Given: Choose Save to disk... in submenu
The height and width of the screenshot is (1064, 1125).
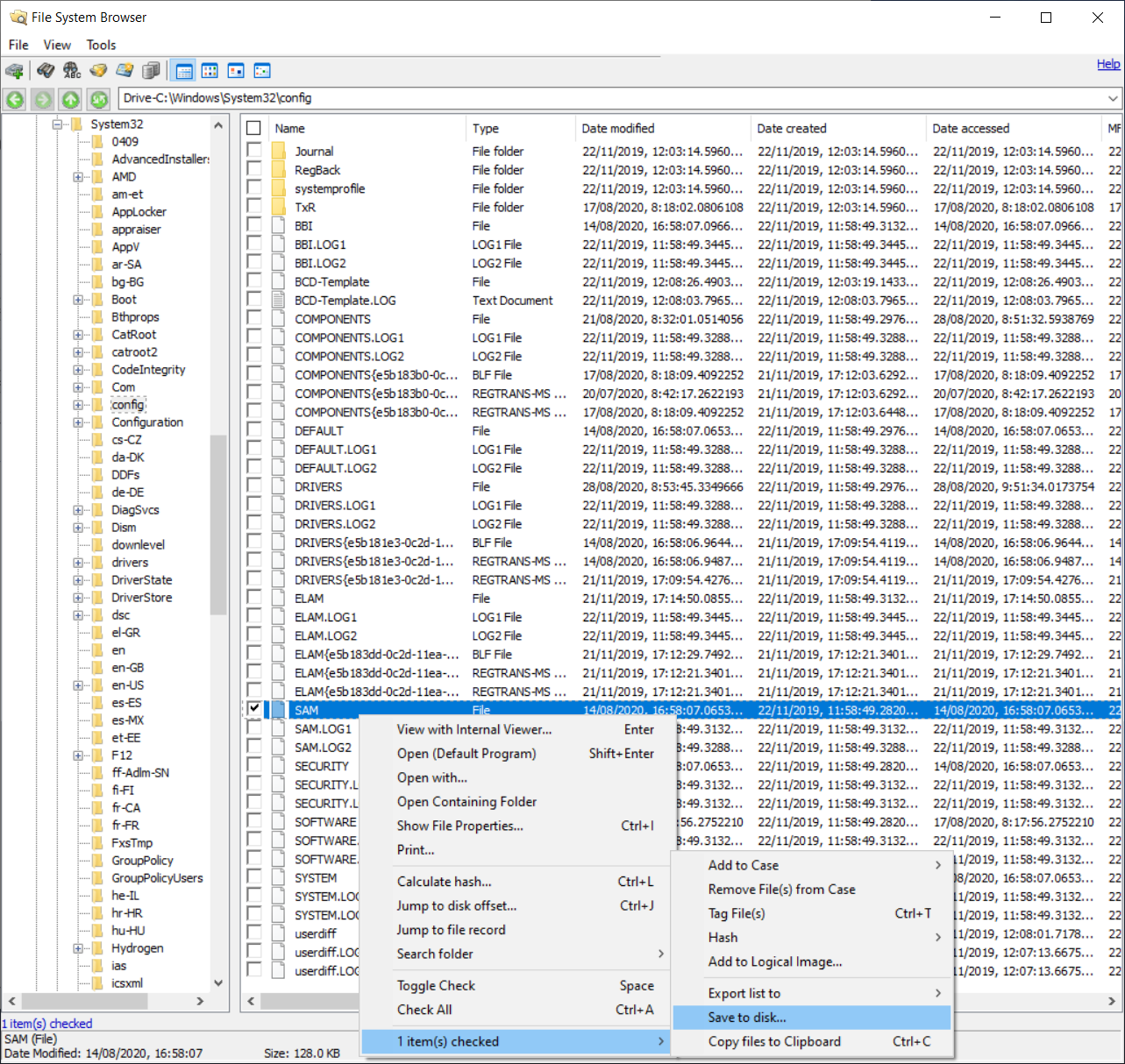Looking at the screenshot, I should (x=812, y=1018).
